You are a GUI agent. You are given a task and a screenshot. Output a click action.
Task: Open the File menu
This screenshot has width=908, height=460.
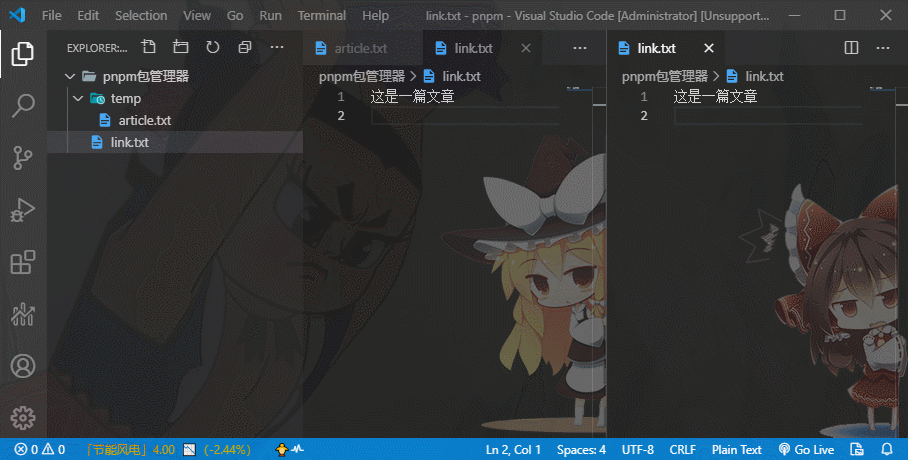(52, 16)
